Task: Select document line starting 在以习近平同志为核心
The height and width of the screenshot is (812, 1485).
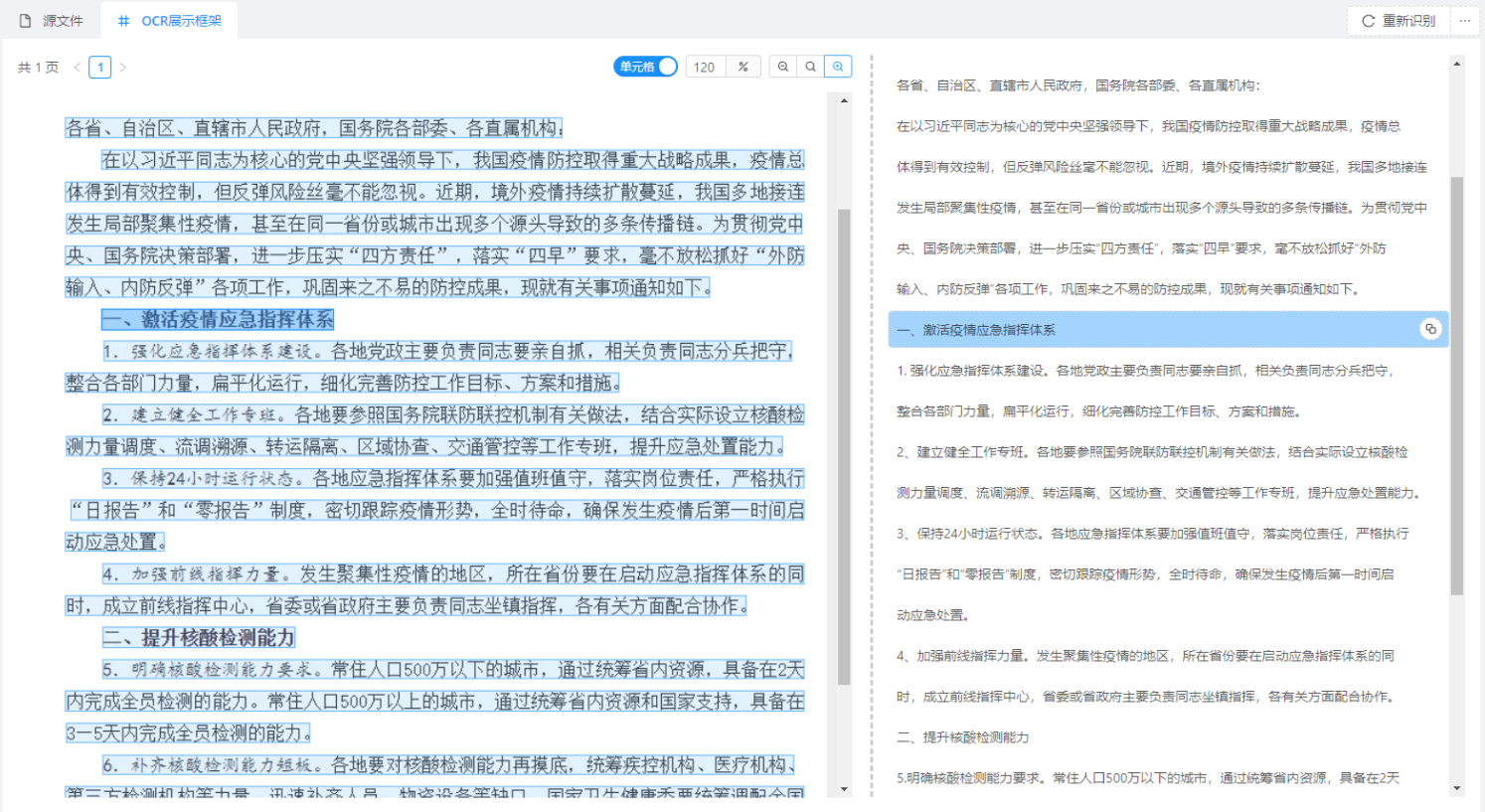Action: click(x=453, y=160)
